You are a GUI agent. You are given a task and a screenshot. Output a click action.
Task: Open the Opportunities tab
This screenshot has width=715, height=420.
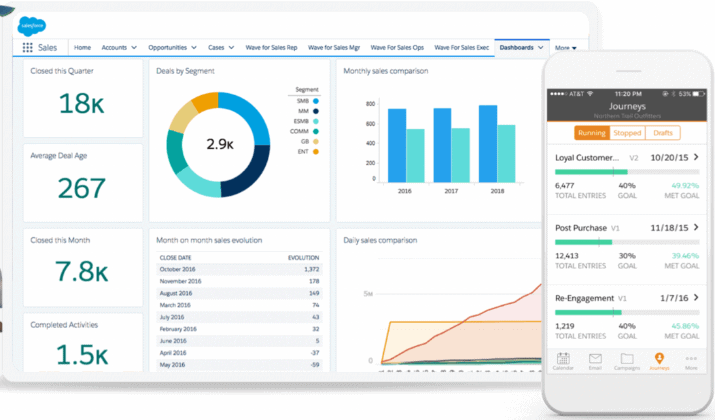click(x=167, y=47)
